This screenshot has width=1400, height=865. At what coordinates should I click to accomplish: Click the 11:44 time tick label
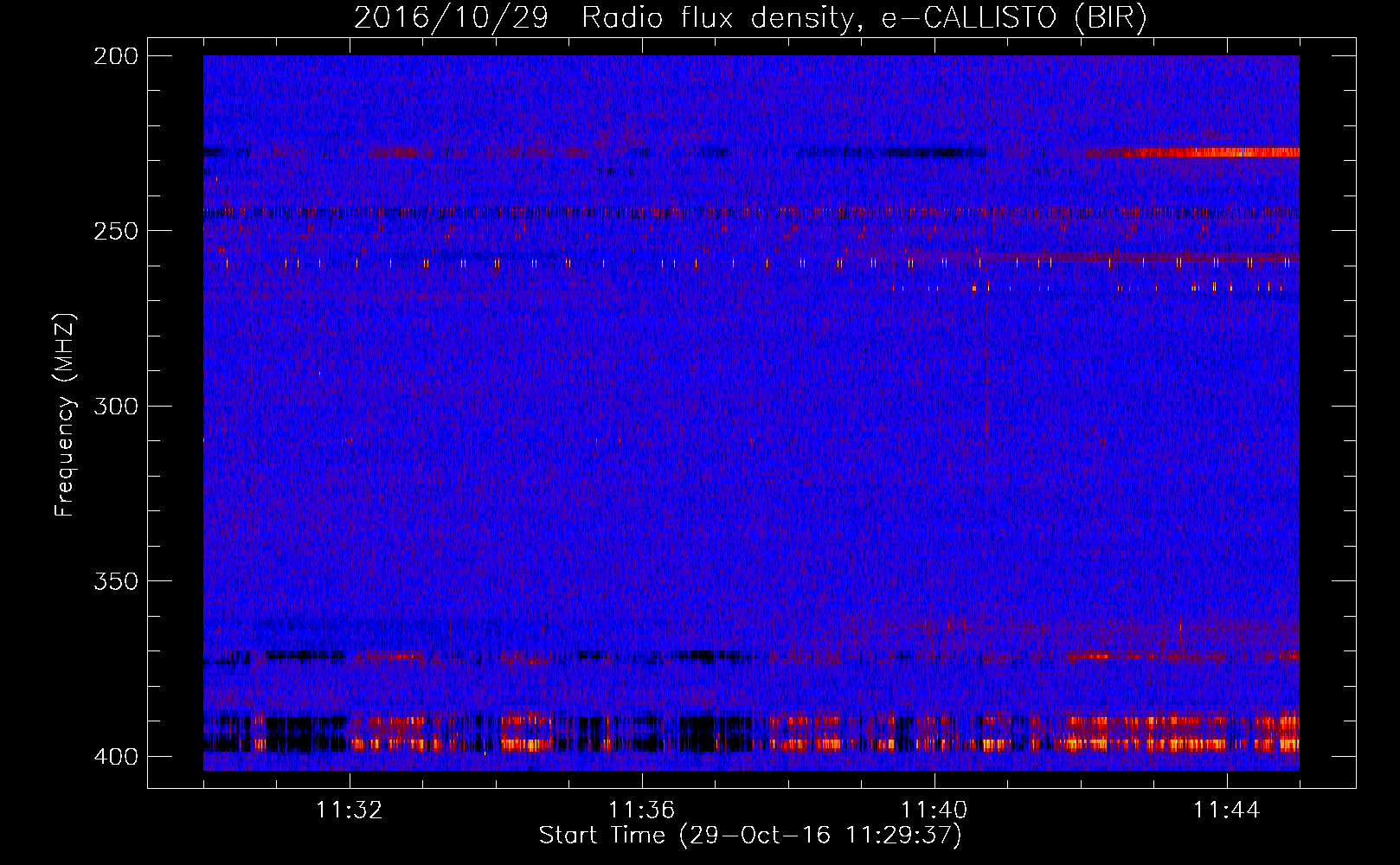coord(1227,811)
